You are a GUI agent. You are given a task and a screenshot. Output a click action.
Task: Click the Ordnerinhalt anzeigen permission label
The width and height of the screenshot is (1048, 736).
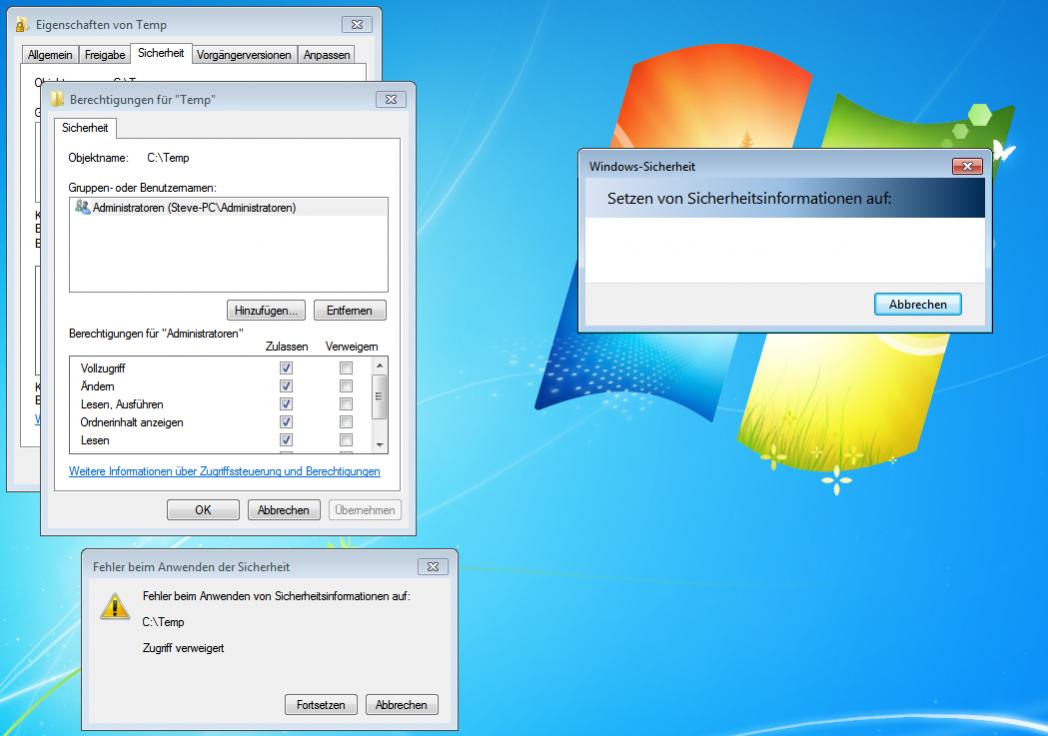132,422
